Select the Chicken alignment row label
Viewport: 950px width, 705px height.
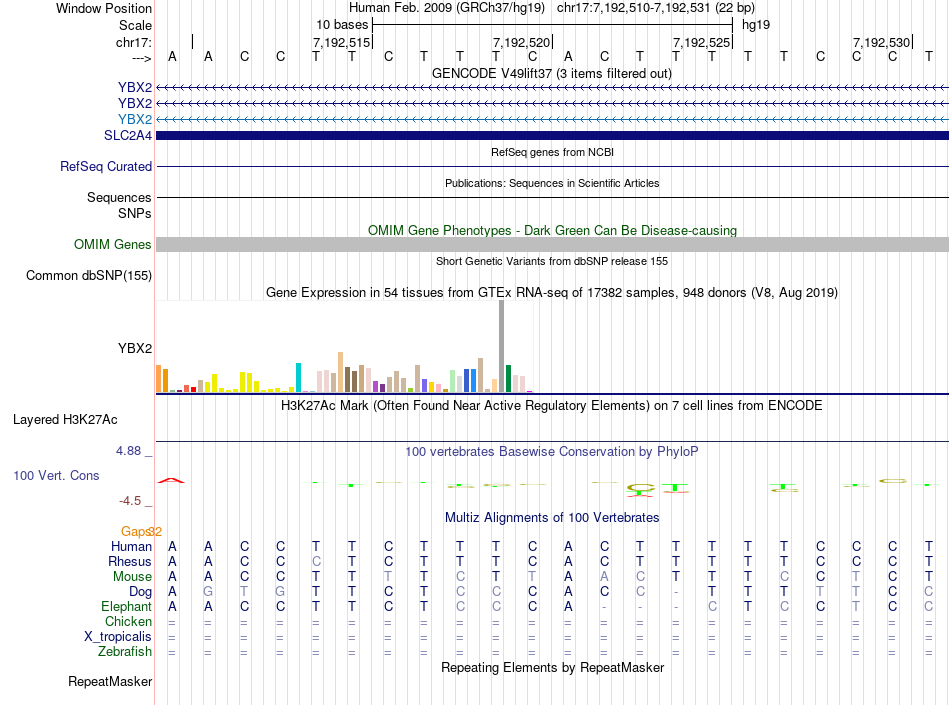128,621
